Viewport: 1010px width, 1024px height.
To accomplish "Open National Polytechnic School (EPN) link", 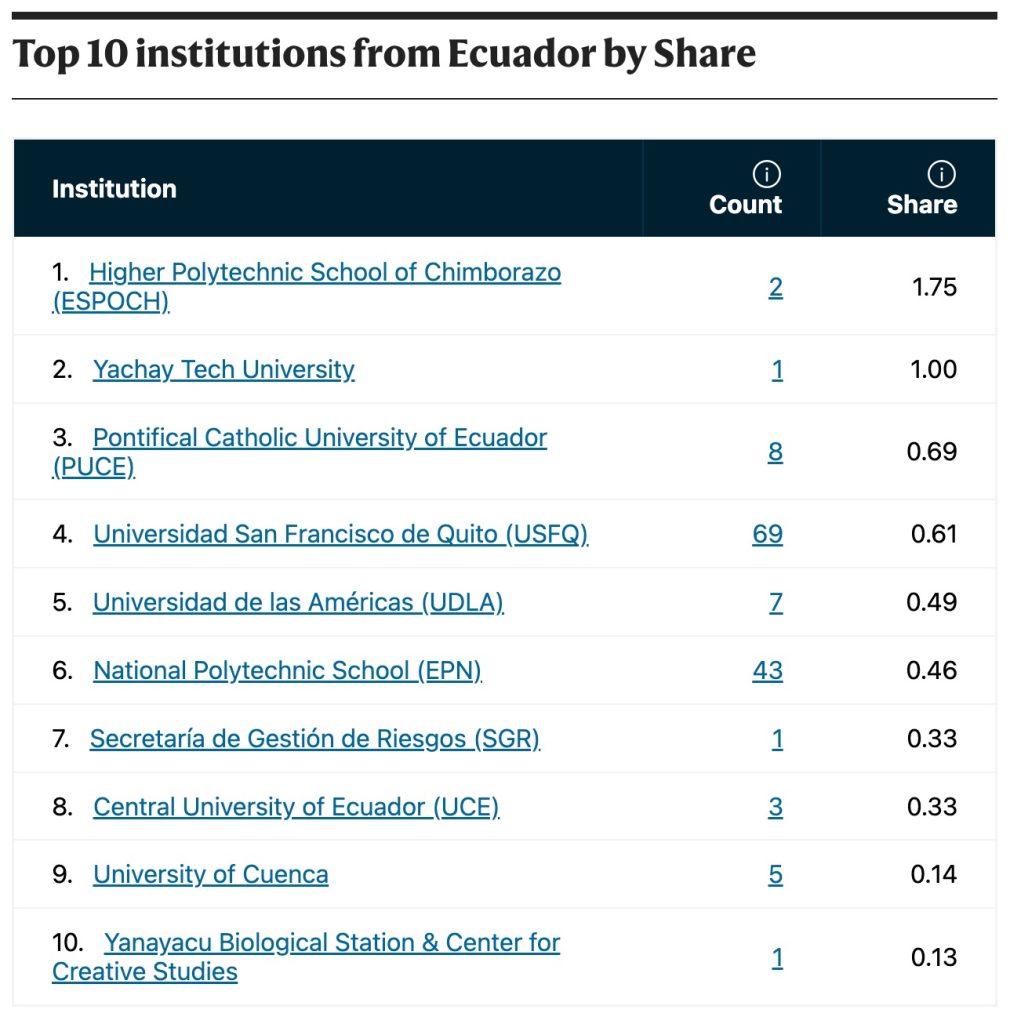I will pos(287,671).
